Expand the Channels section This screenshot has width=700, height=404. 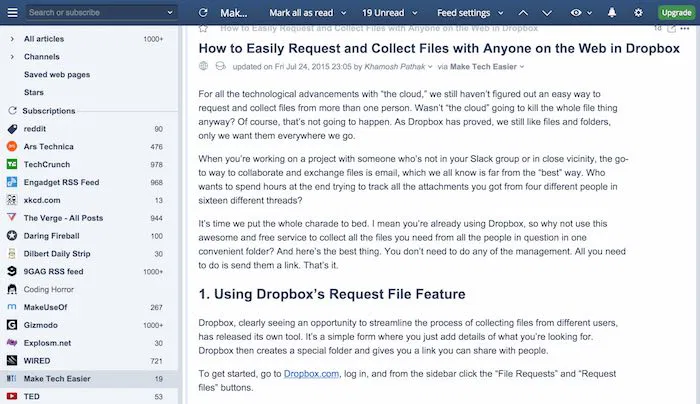coord(10,57)
